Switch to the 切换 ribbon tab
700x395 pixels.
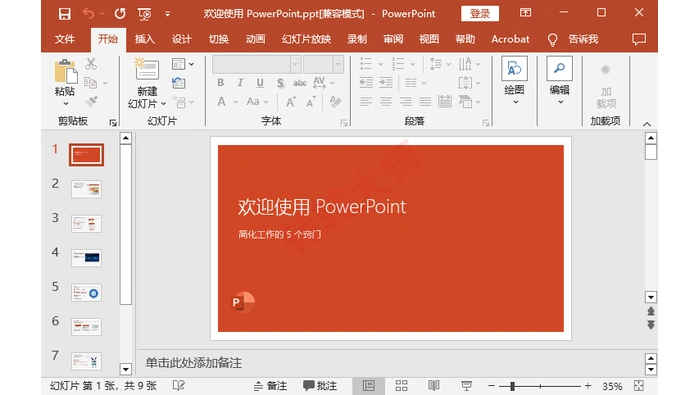pos(219,39)
